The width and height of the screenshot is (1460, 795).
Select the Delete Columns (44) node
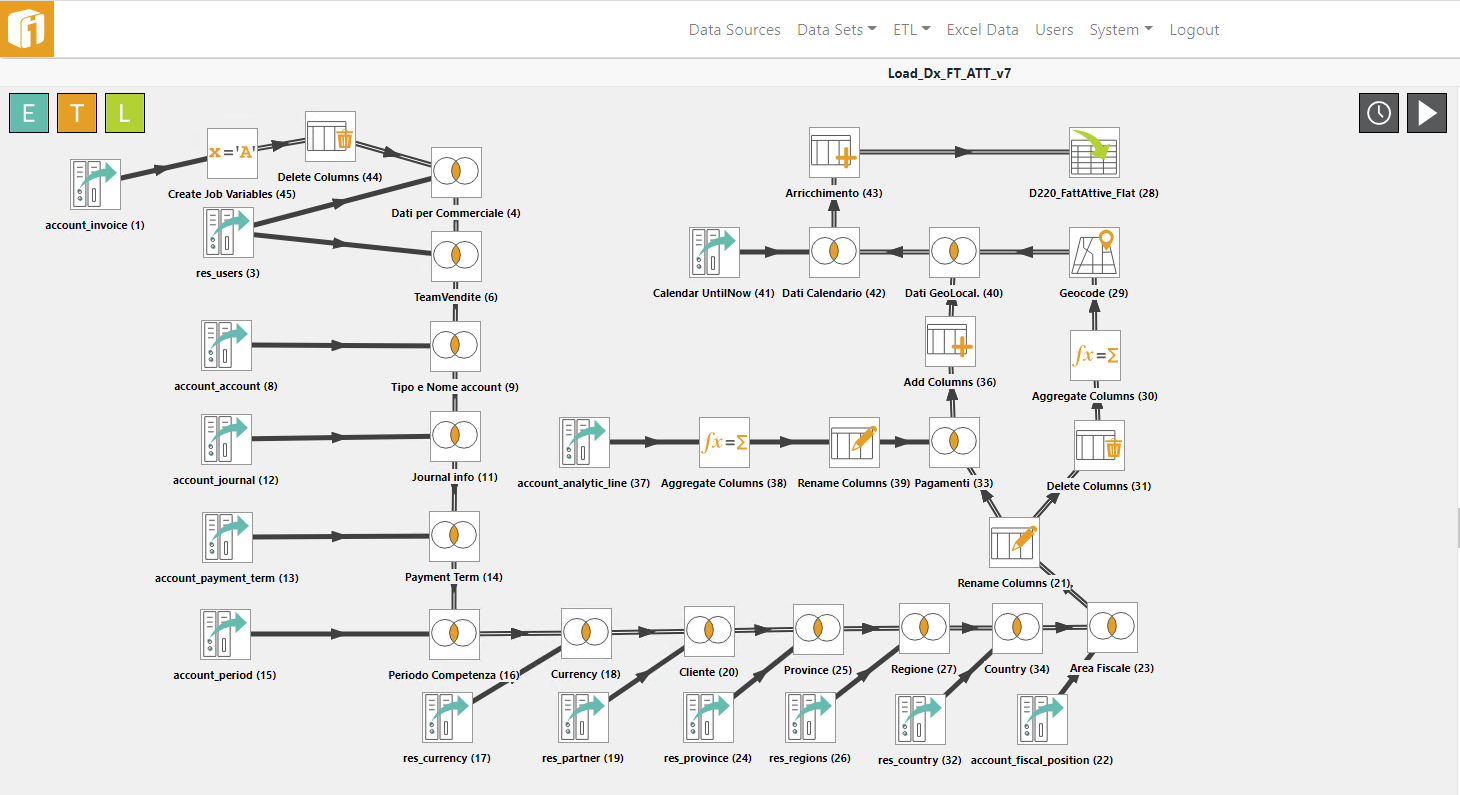tap(330, 138)
